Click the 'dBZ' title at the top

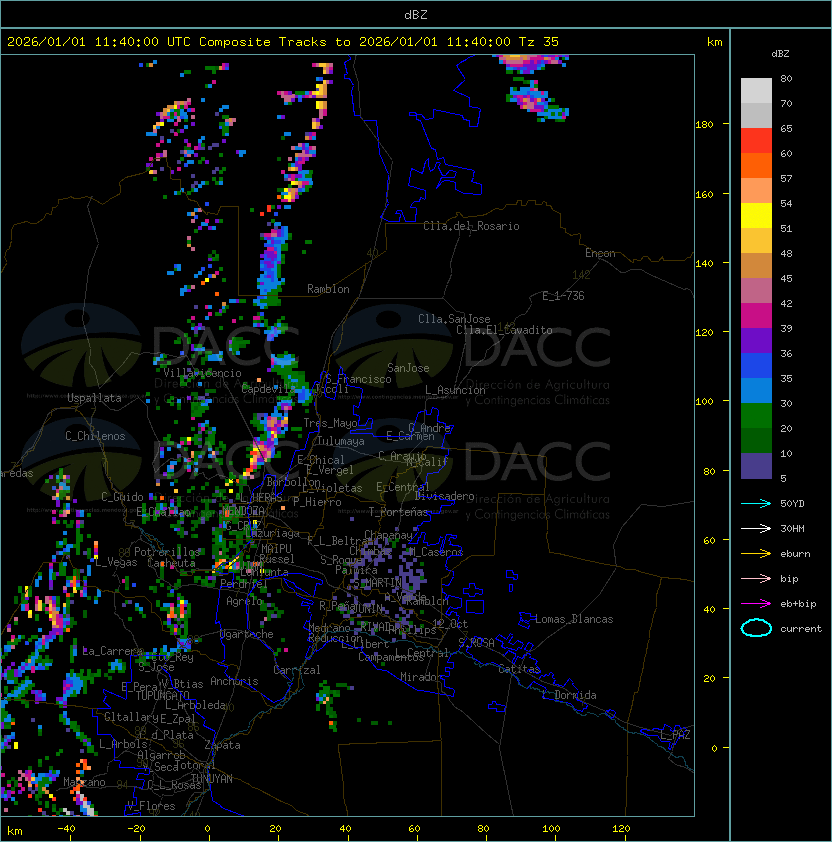point(416,14)
